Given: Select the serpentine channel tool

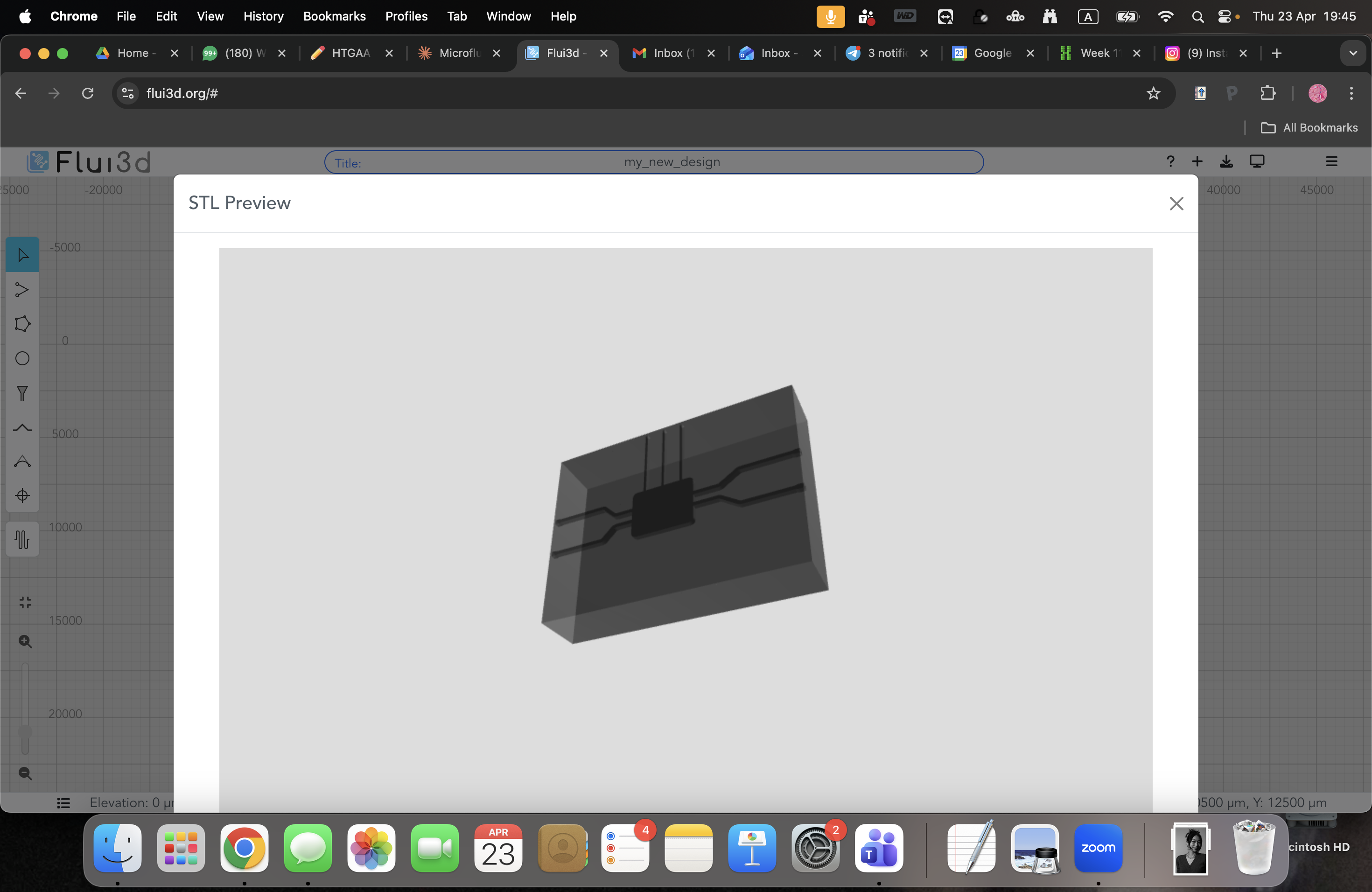Looking at the screenshot, I should click(22, 539).
